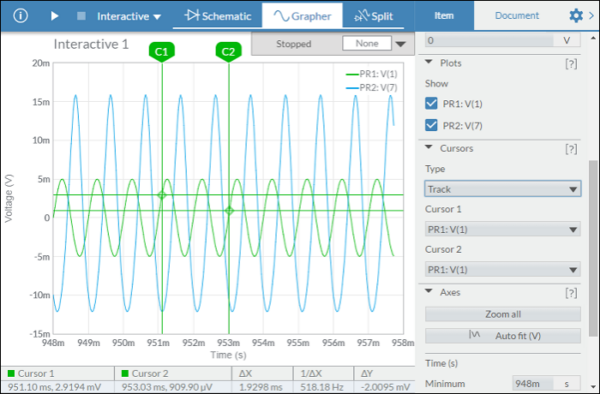Screen dimensions: 600x394
Task: Click the info circle icon
Action: pyautogui.click(x=20, y=16)
